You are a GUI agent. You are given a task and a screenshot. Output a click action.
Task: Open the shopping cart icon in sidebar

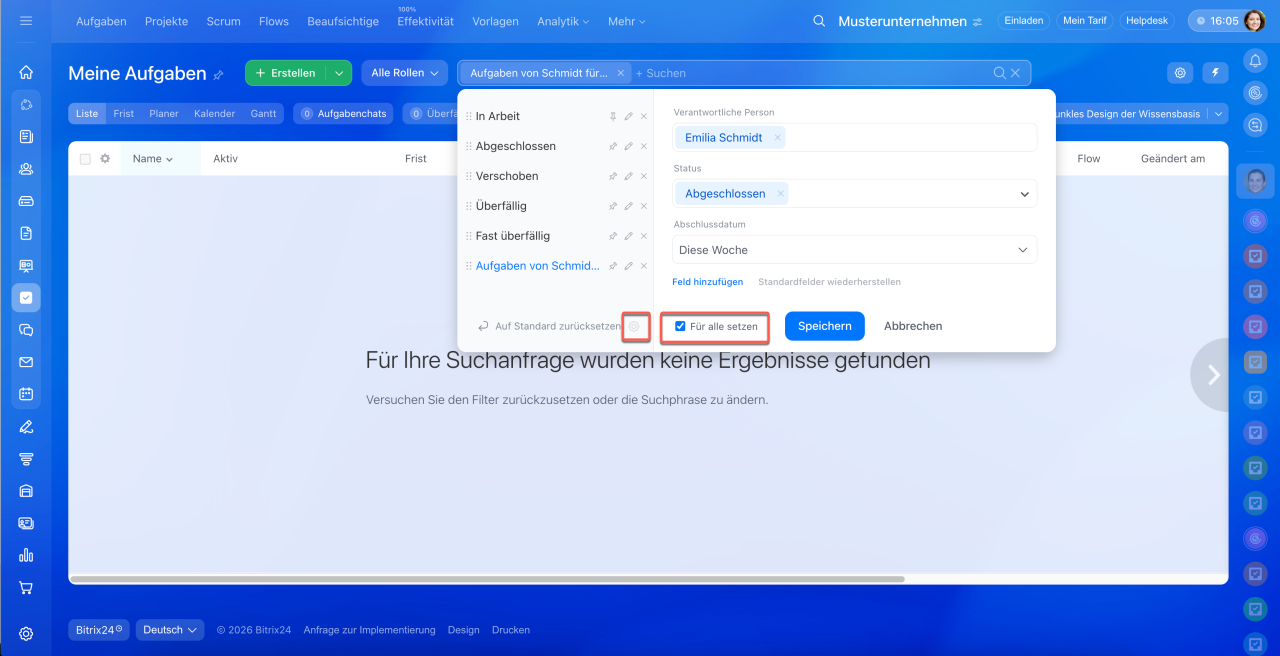pyautogui.click(x=26, y=588)
